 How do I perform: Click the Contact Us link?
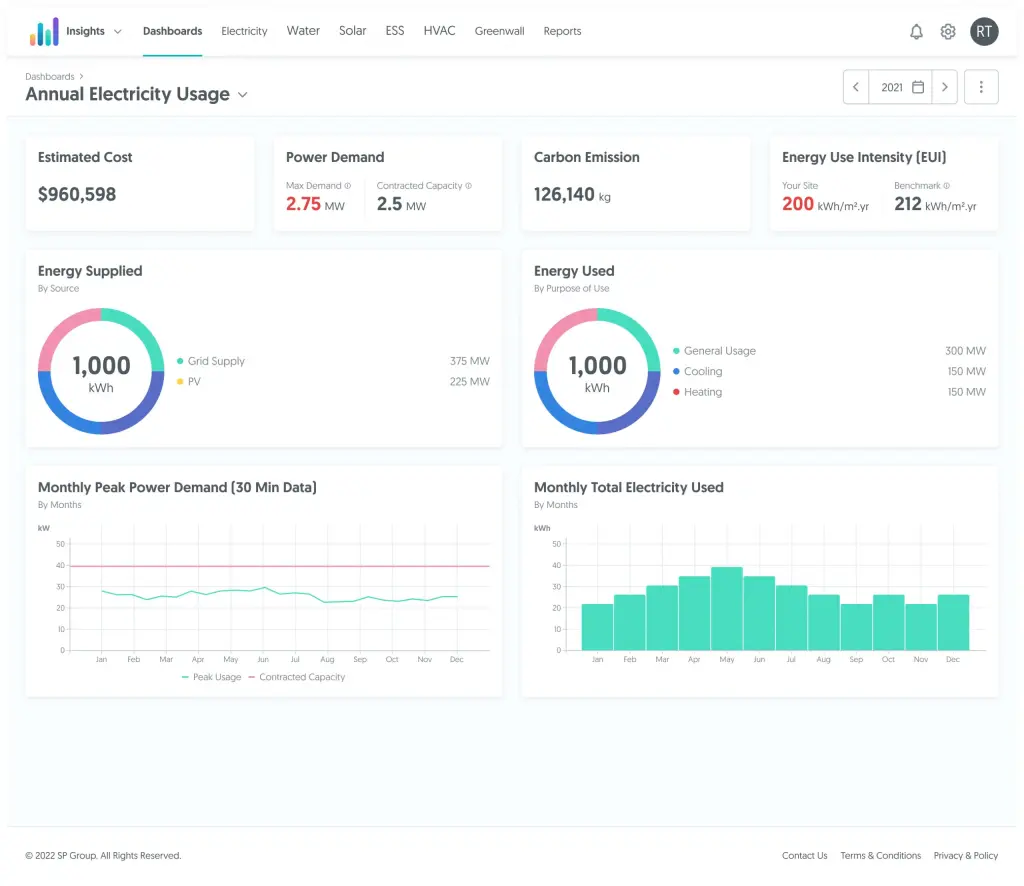tap(804, 856)
